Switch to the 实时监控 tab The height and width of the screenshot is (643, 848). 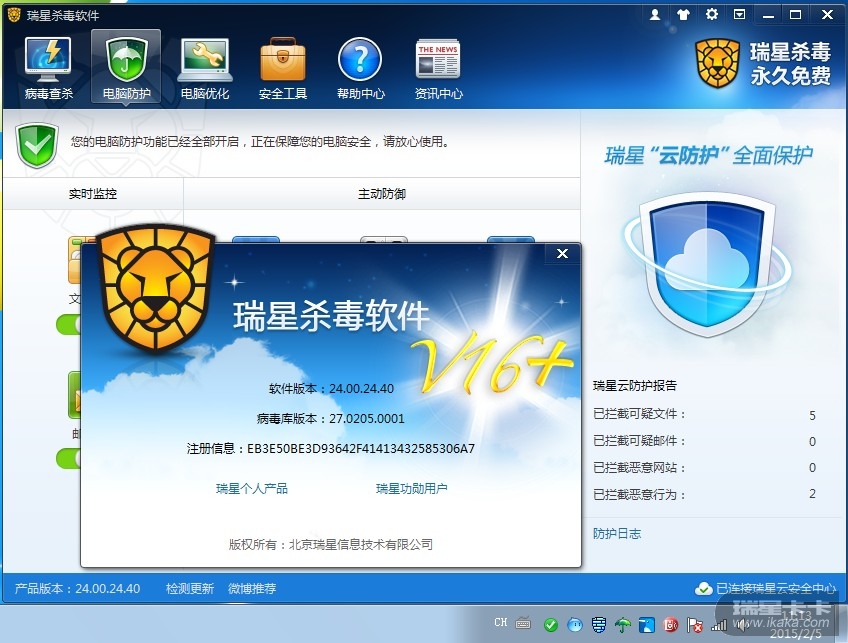click(93, 194)
